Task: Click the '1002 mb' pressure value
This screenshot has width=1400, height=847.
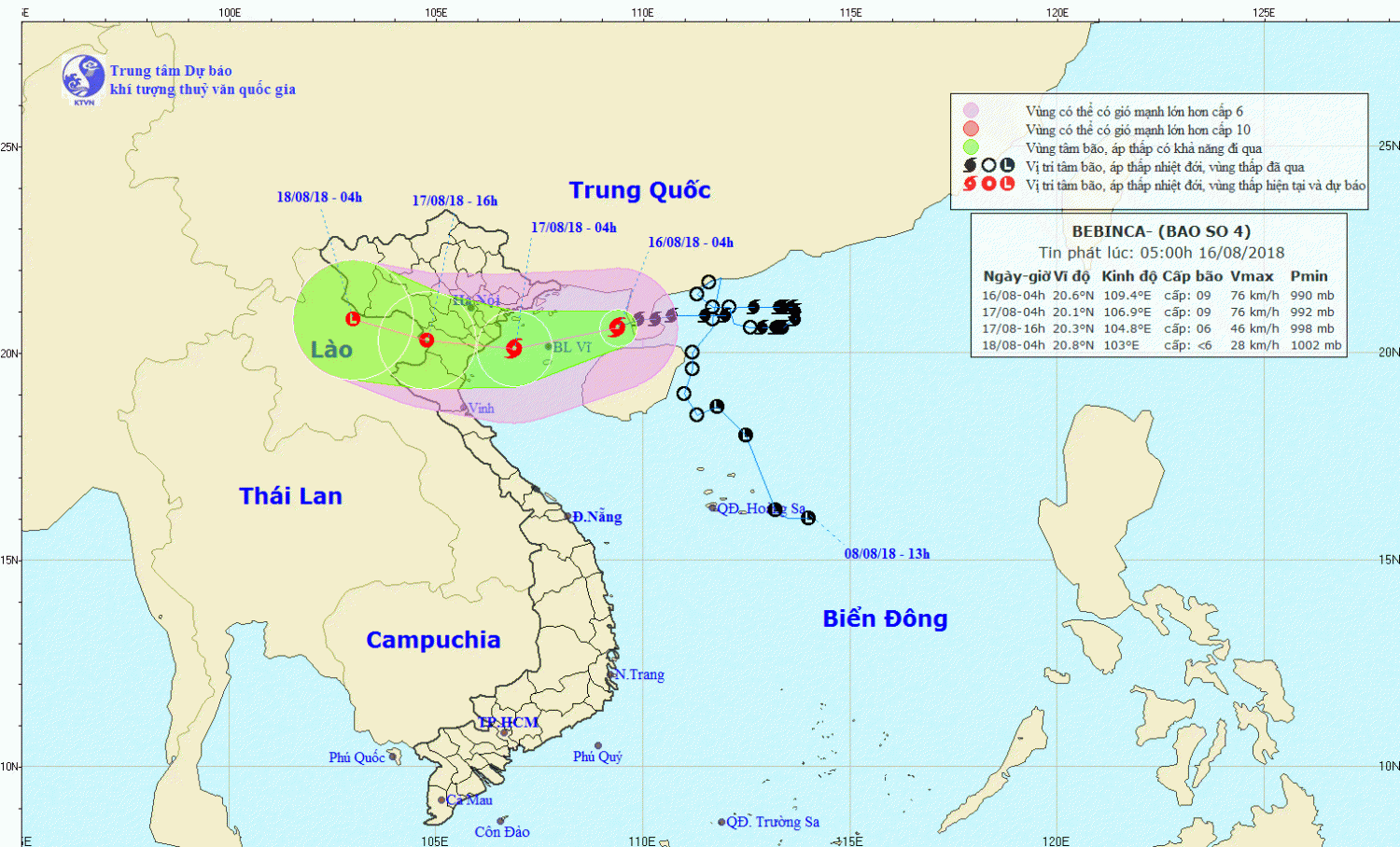Action: pyautogui.click(x=1316, y=345)
